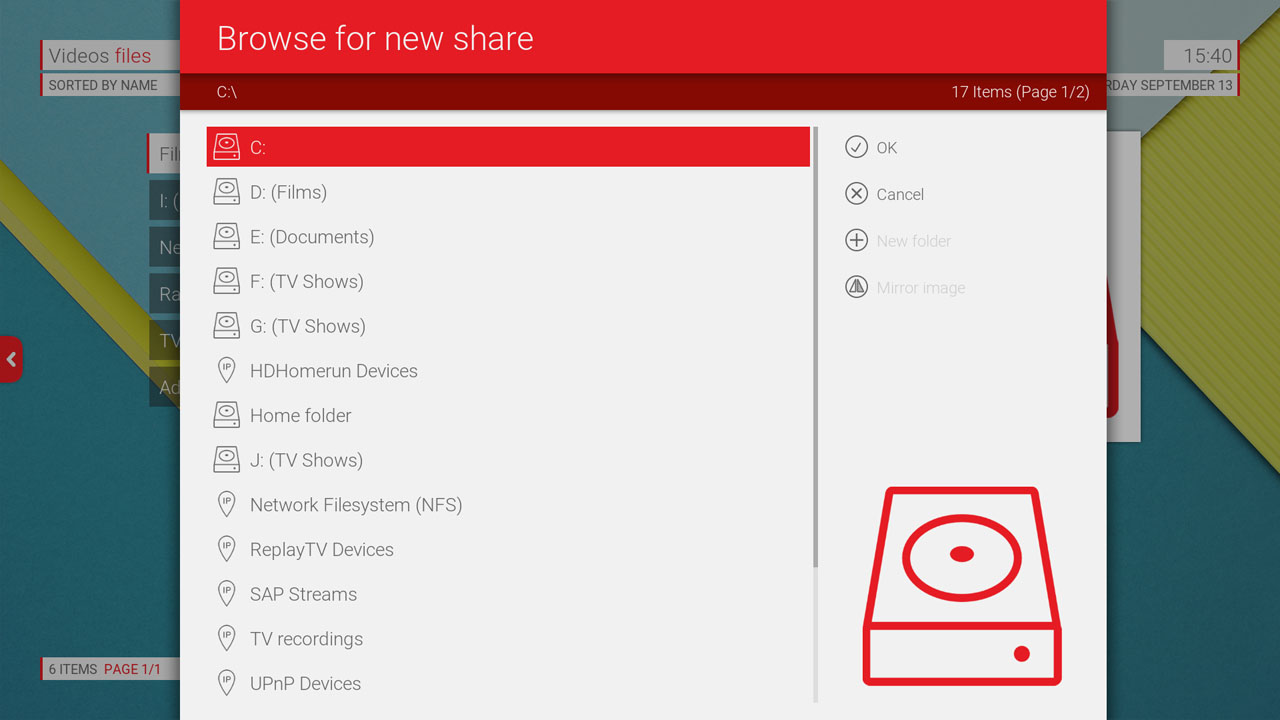The image size is (1280, 720).
Task: Open SAP Streams entry
Action: (x=303, y=594)
